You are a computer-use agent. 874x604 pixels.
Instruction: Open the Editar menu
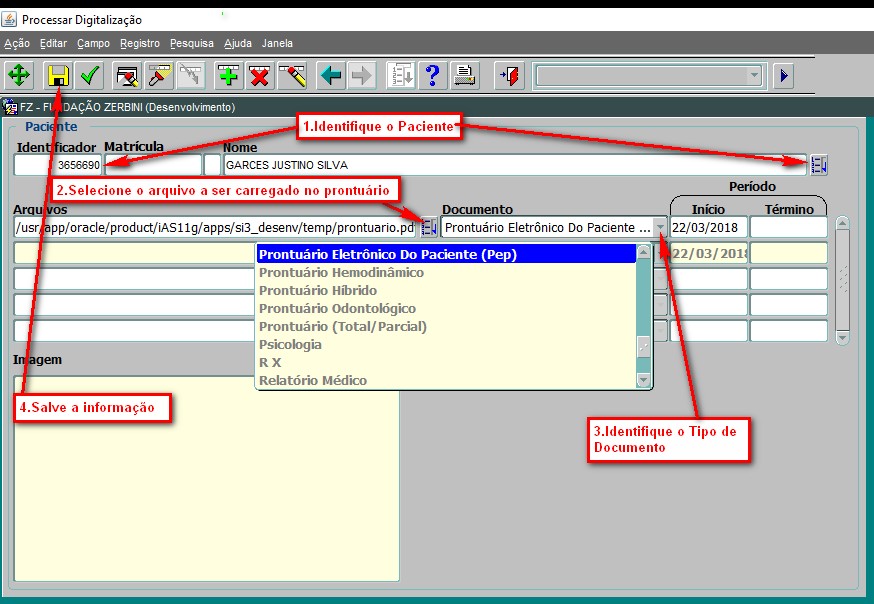tap(53, 43)
